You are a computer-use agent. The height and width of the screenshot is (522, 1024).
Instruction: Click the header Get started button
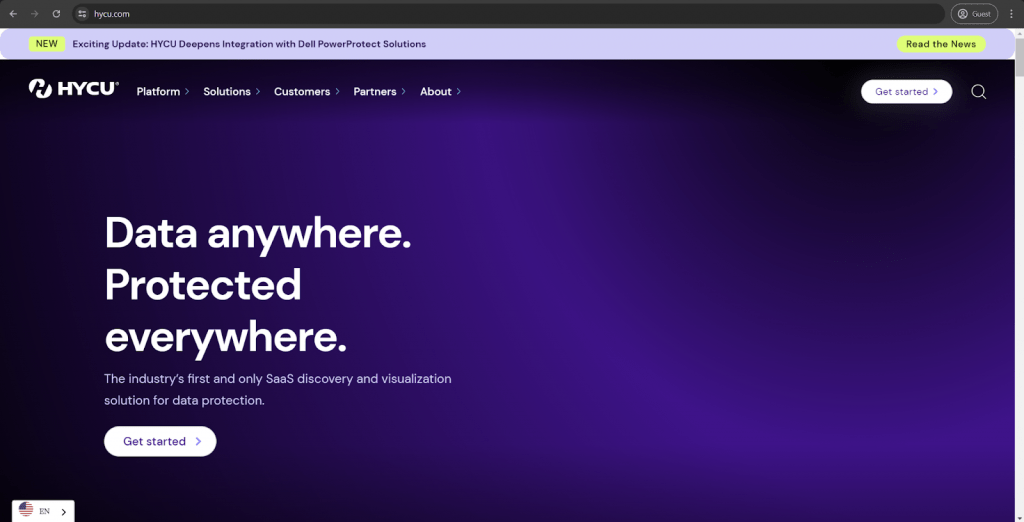pyautogui.click(x=906, y=92)
